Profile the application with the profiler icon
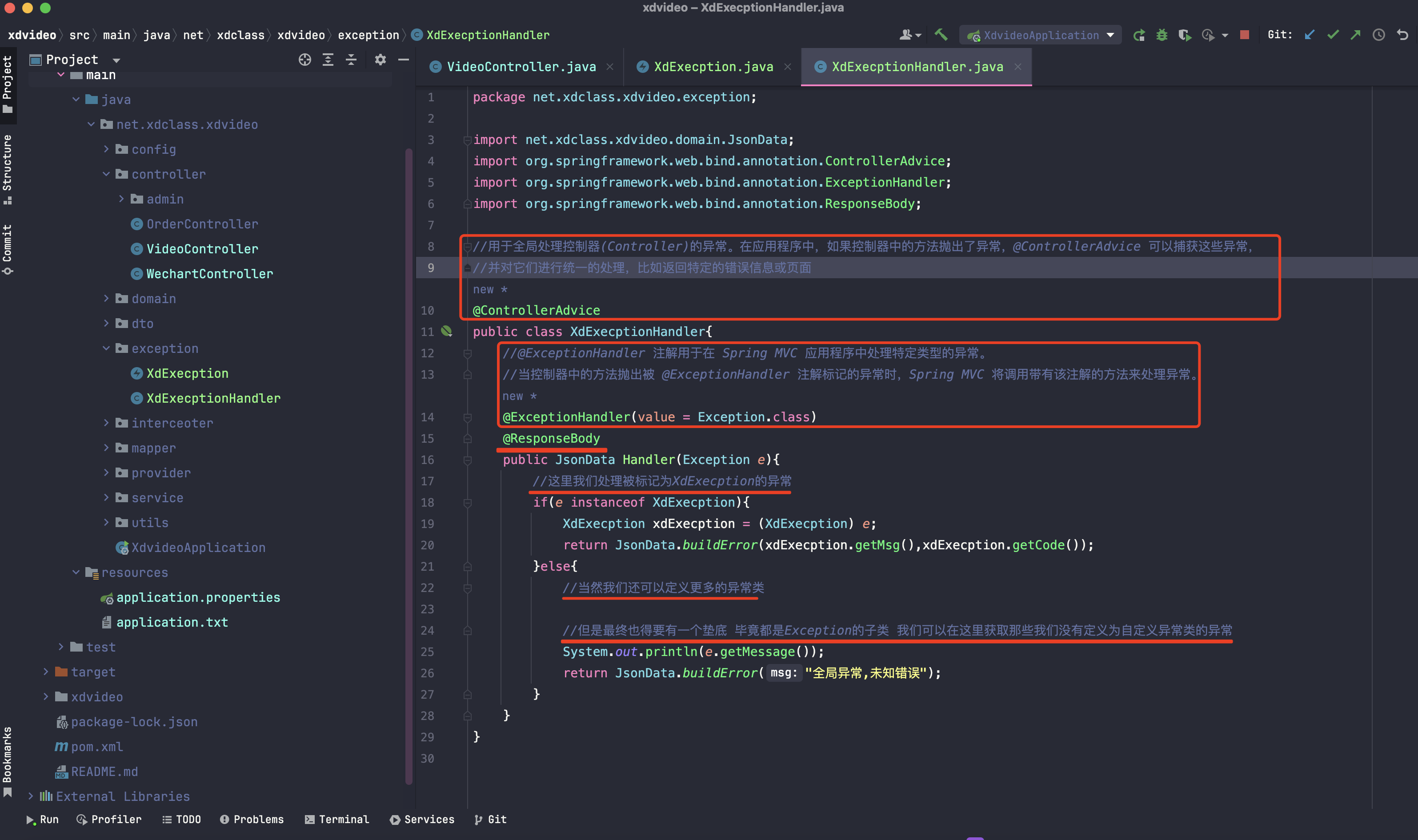 pyautogui.click(x=1208, y=35)
